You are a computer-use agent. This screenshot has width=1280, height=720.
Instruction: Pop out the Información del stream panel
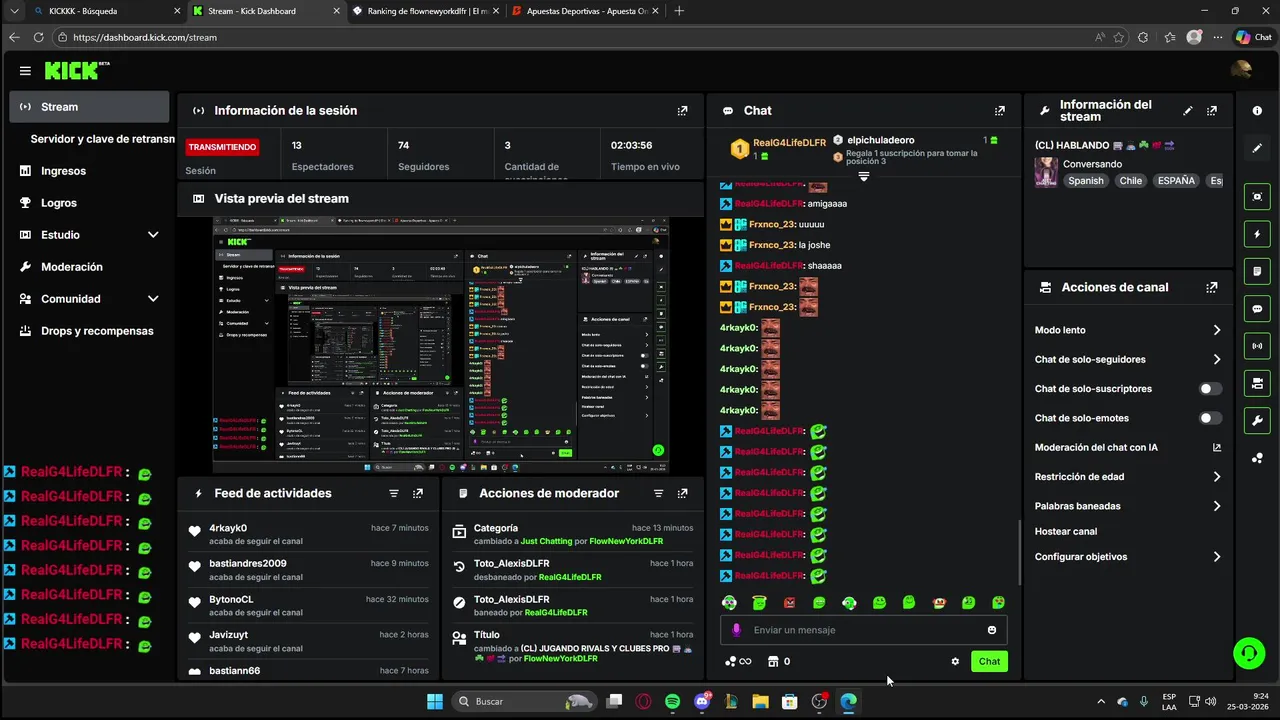[x=1212, y=111]
